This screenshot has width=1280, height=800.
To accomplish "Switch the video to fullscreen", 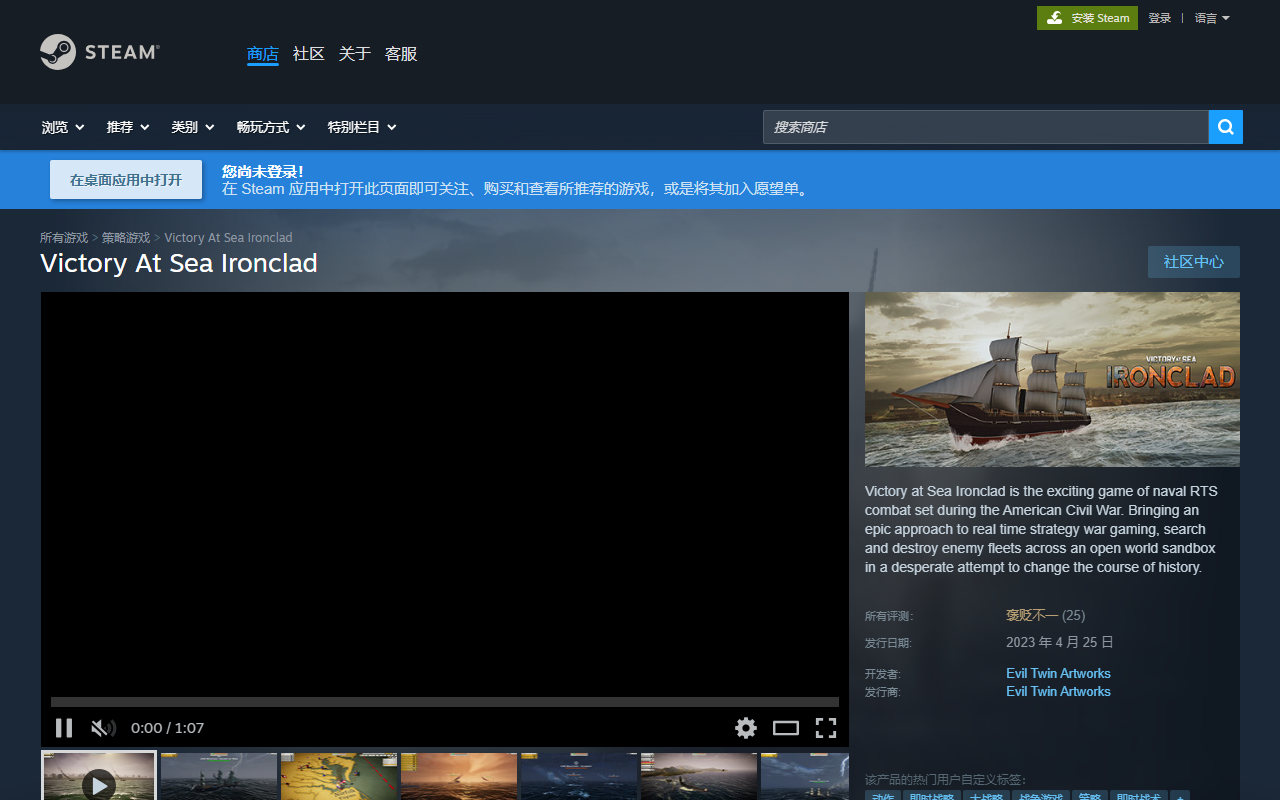I will (x=826, y=728).
